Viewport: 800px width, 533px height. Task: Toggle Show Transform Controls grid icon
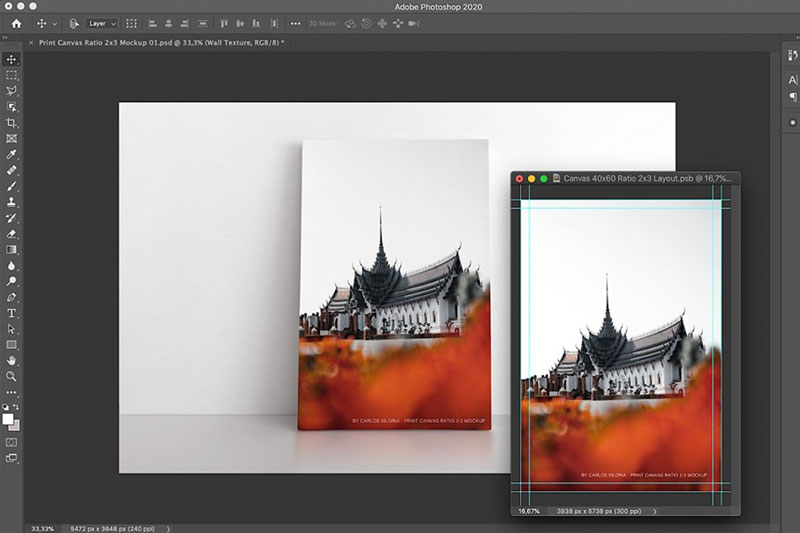coord(132,23)
